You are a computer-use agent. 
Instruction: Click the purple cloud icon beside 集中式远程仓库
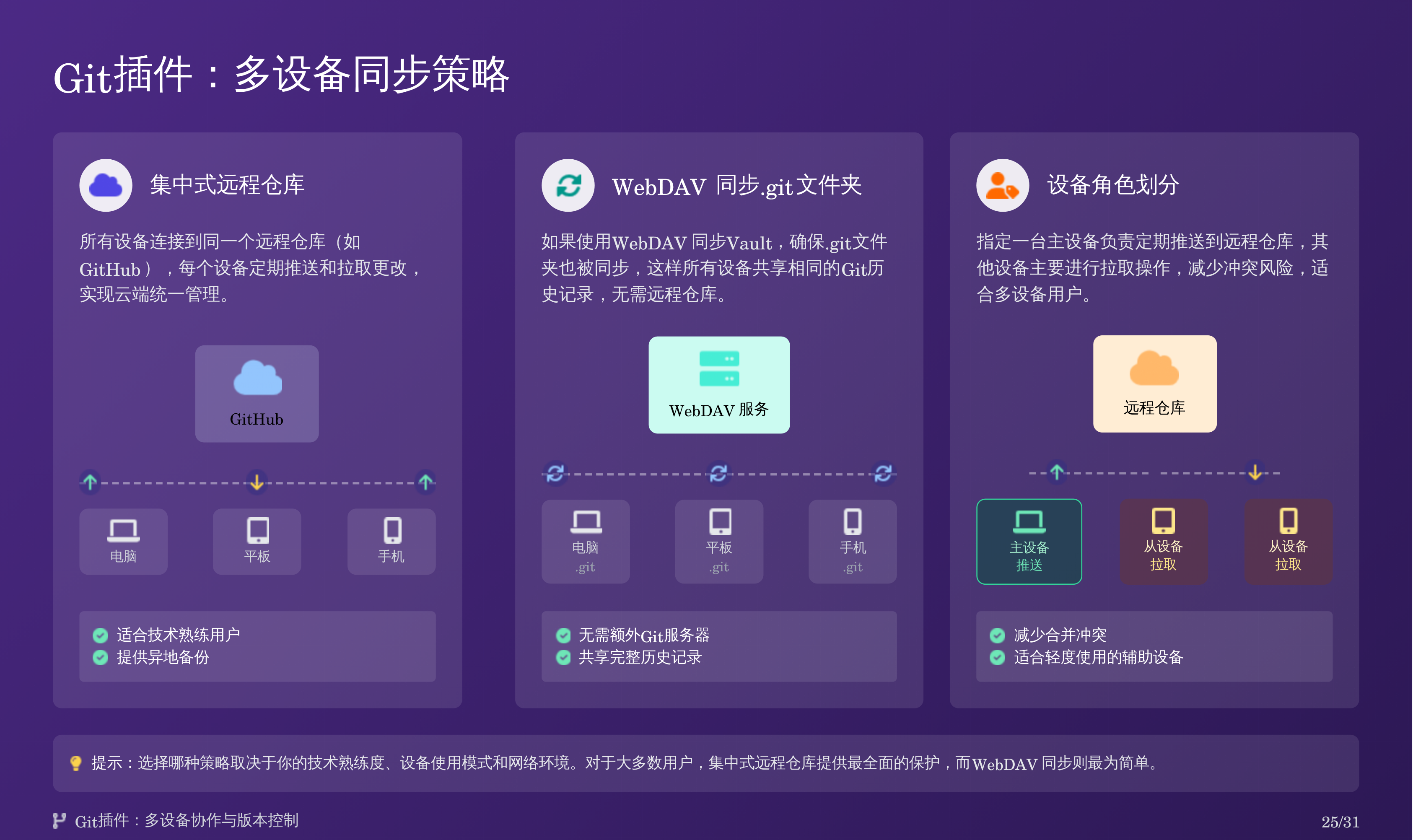click(x=106, y=185)
